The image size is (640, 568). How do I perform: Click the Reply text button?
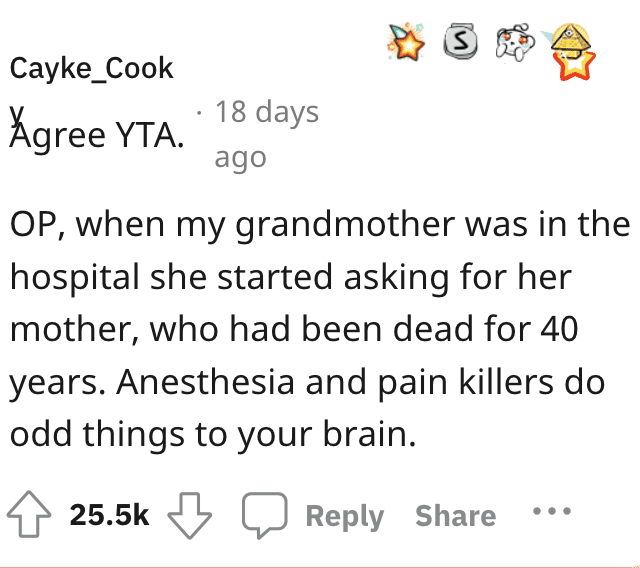click(x=345, y=516)
